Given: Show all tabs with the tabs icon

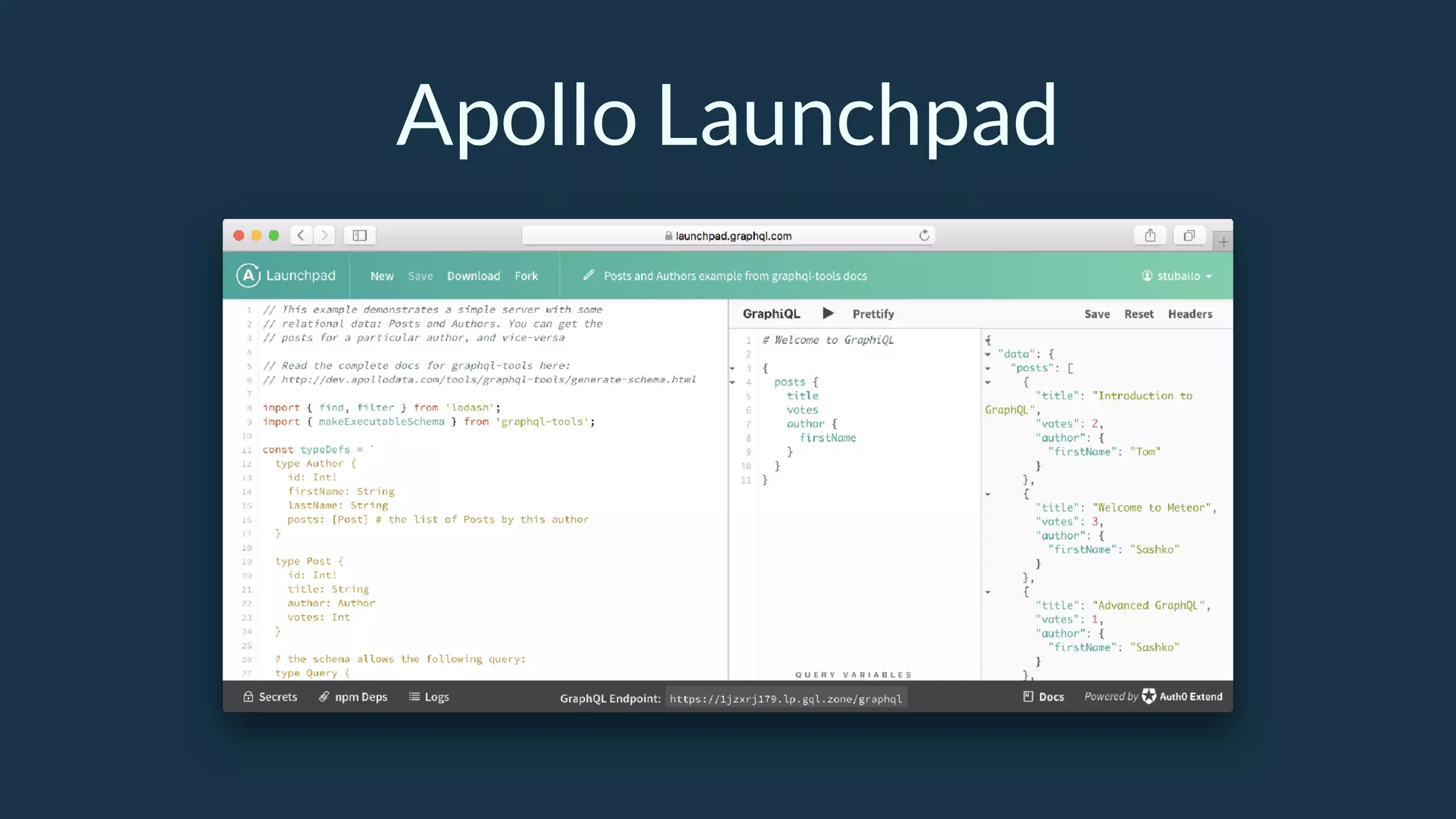Looking at the screenshot, I should pos(1189,235).
